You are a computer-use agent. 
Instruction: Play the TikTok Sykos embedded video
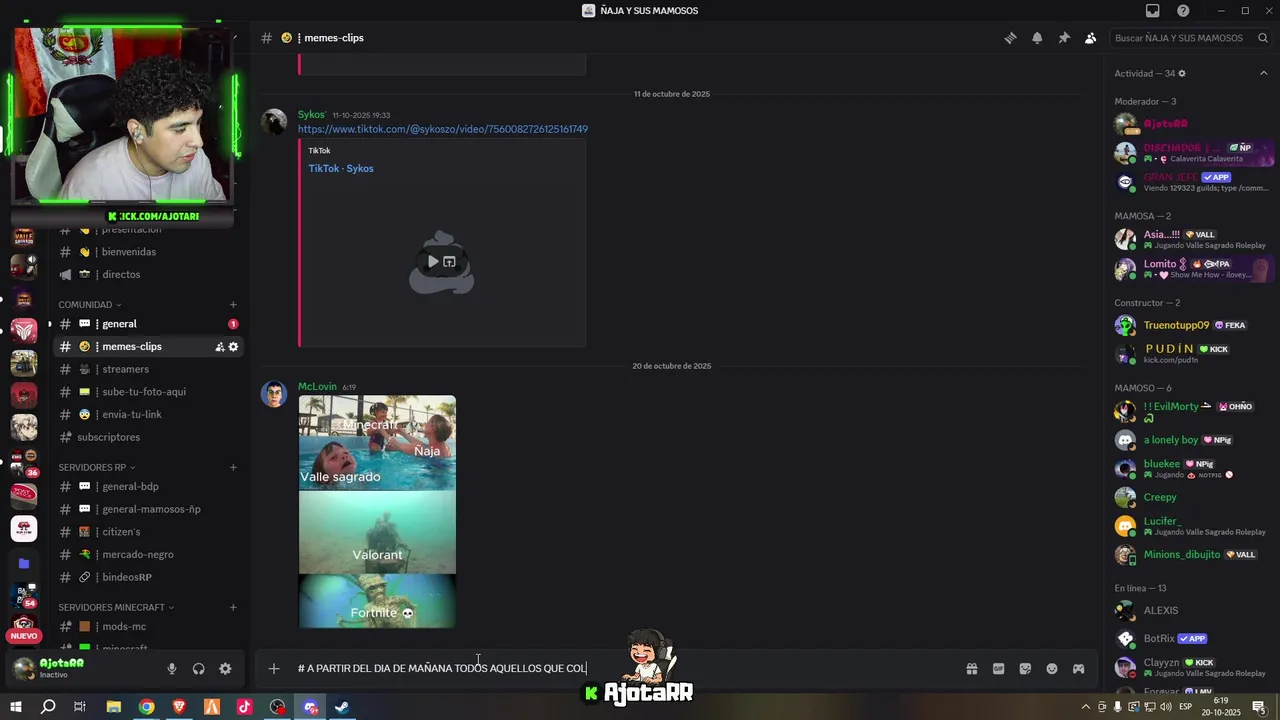pos(433,262)
